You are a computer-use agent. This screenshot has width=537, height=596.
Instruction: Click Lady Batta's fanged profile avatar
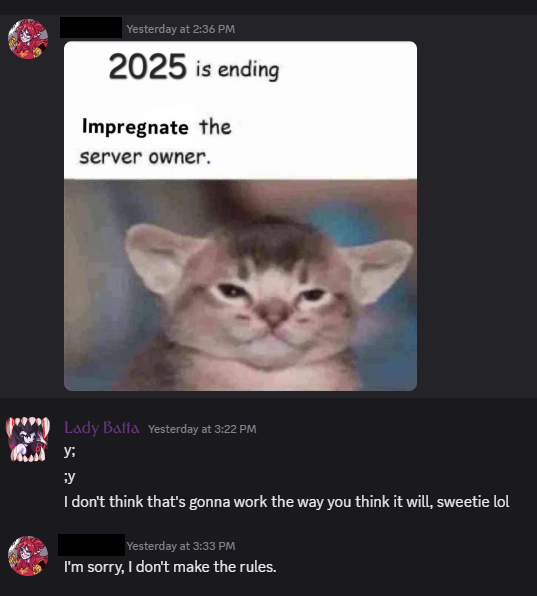(x=28, y=439)
